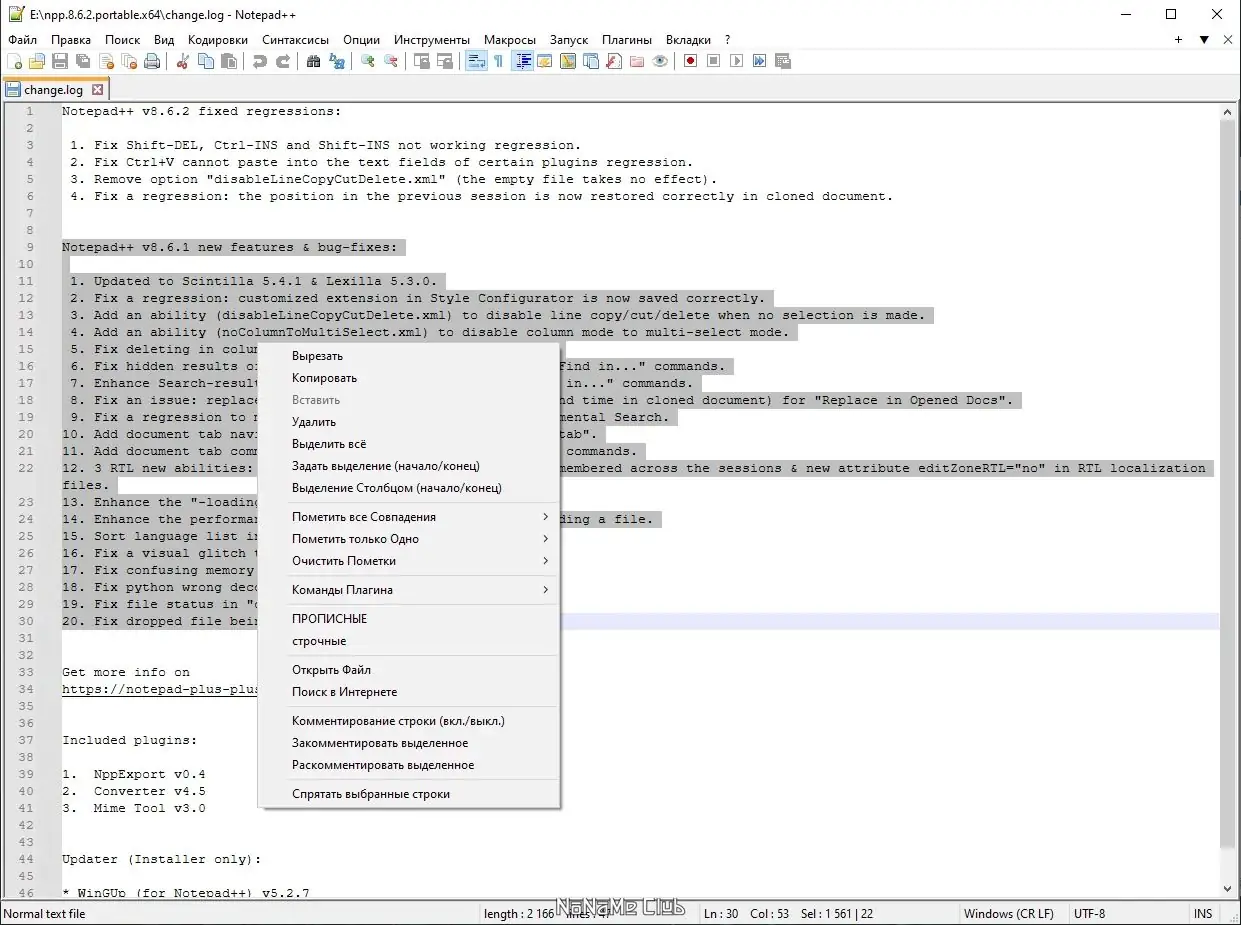1241x925 pixels.
Task: Expand the 'Очистить Пометки' submenu arrow
Action: tap(546, 561)
